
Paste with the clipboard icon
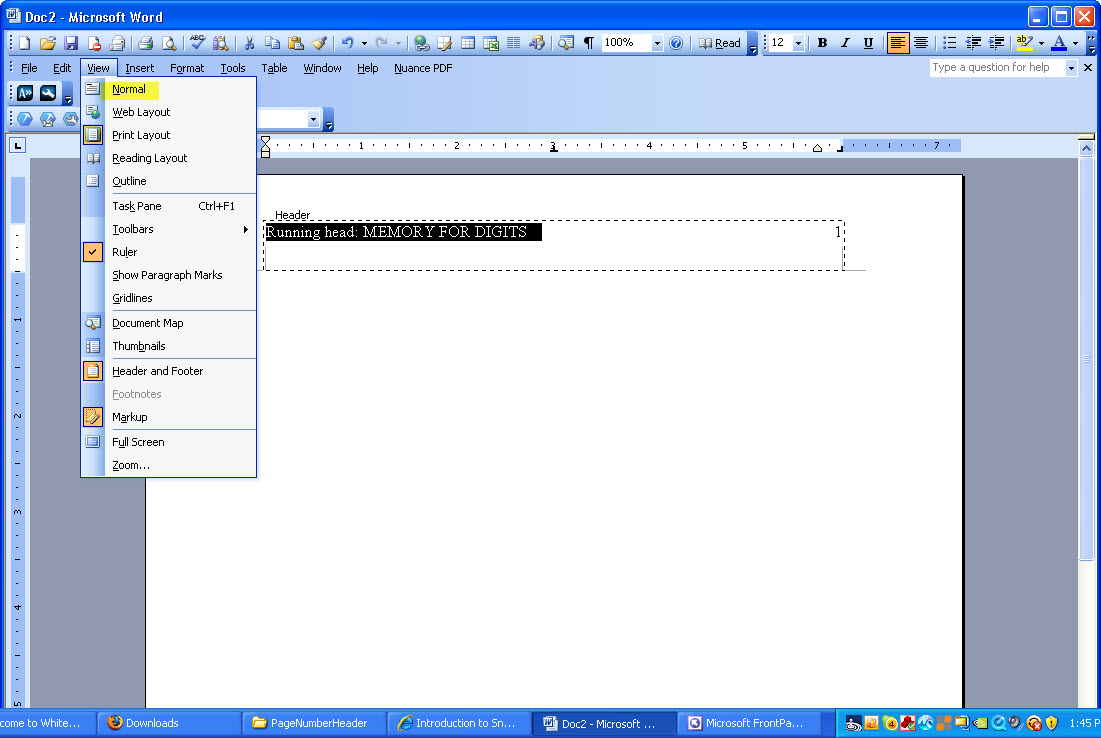point(296,43)
